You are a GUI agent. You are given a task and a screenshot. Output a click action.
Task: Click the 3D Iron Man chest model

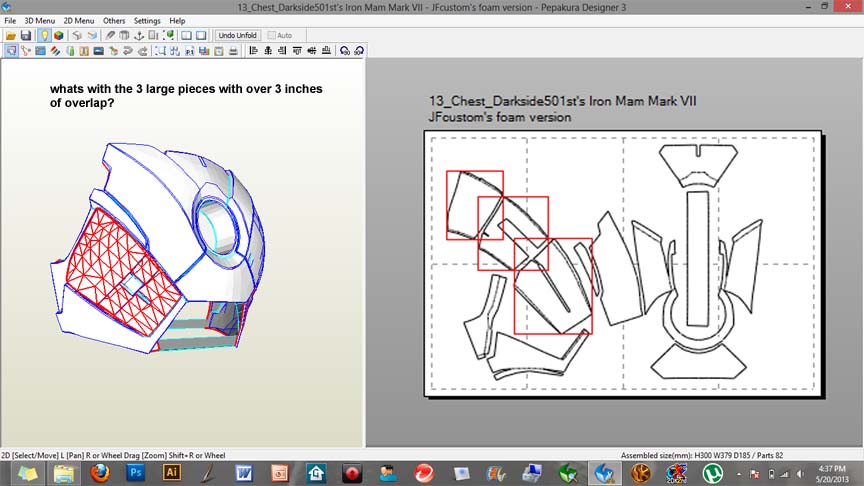tap(160, 248)
